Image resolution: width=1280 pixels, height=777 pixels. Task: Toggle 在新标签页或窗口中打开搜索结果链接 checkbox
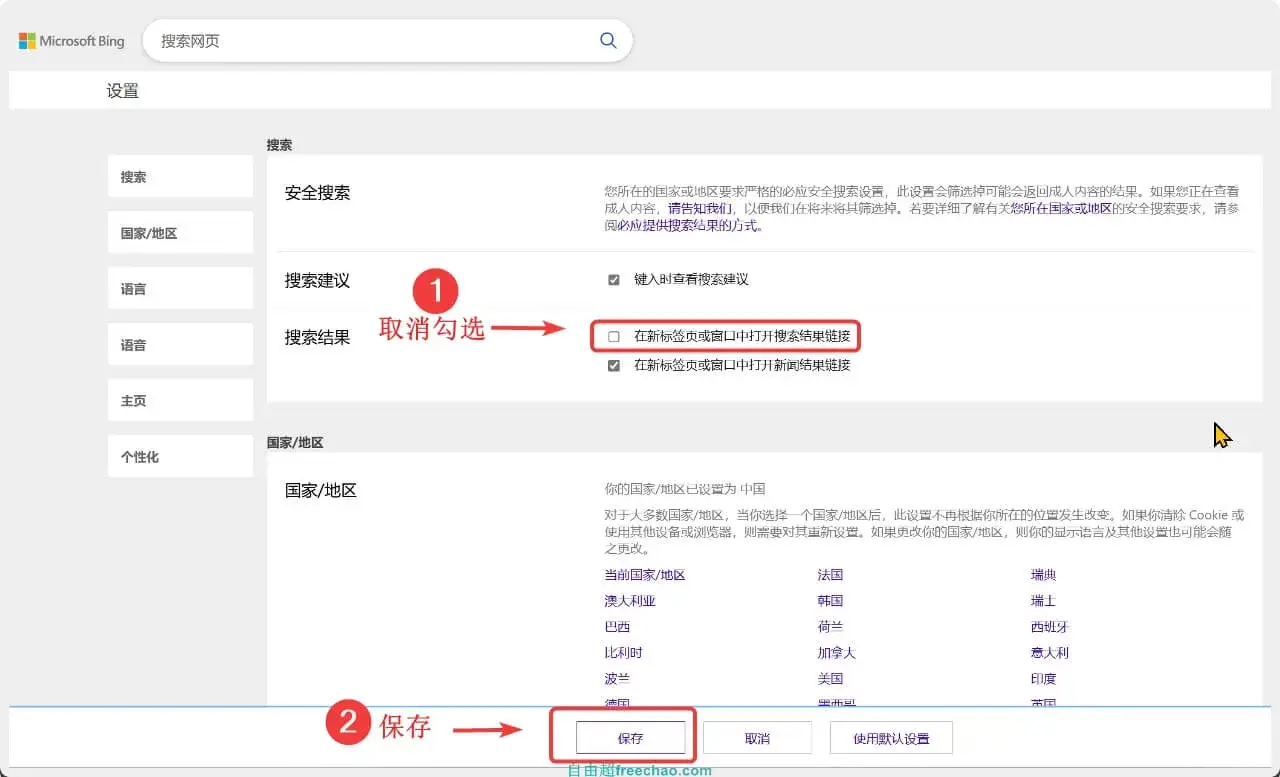(614, 337)
